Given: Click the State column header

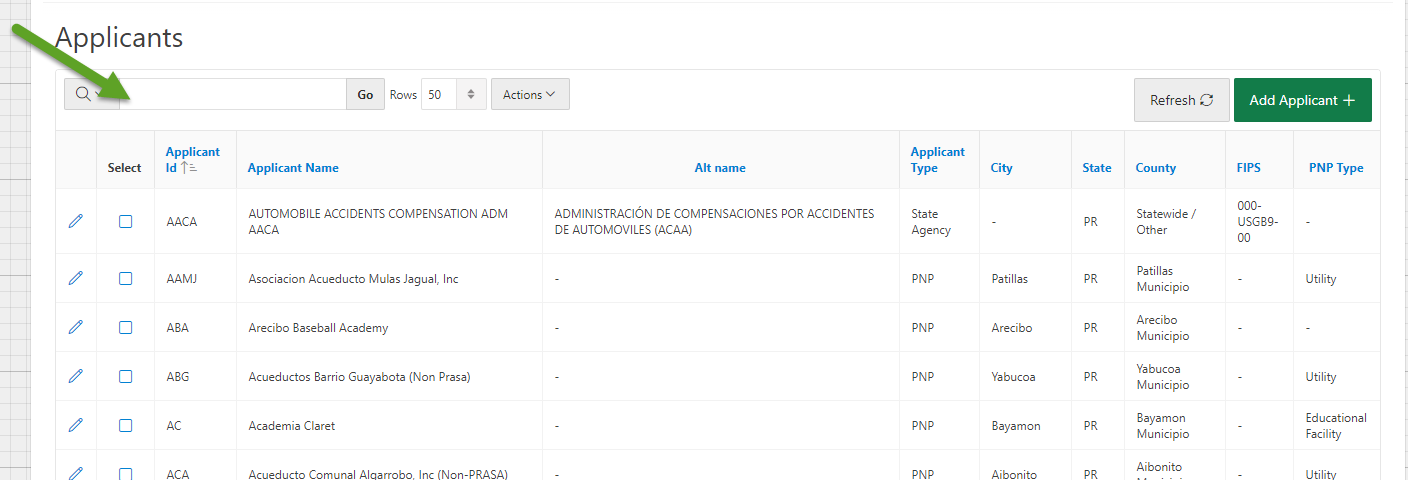Looking at the screenshot, I should click(x=1096, y=168).
